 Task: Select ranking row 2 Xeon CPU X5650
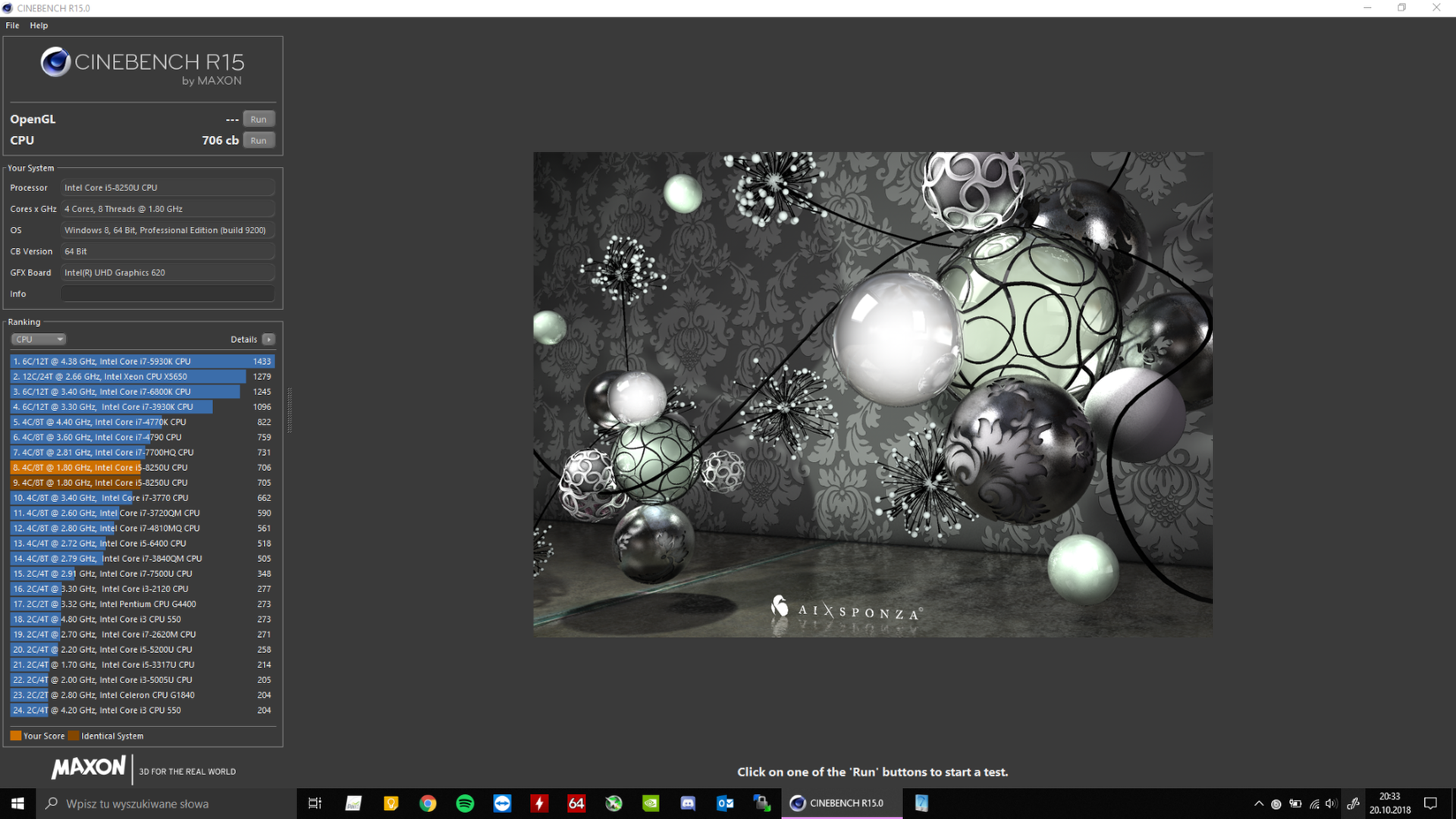(143, 376)
